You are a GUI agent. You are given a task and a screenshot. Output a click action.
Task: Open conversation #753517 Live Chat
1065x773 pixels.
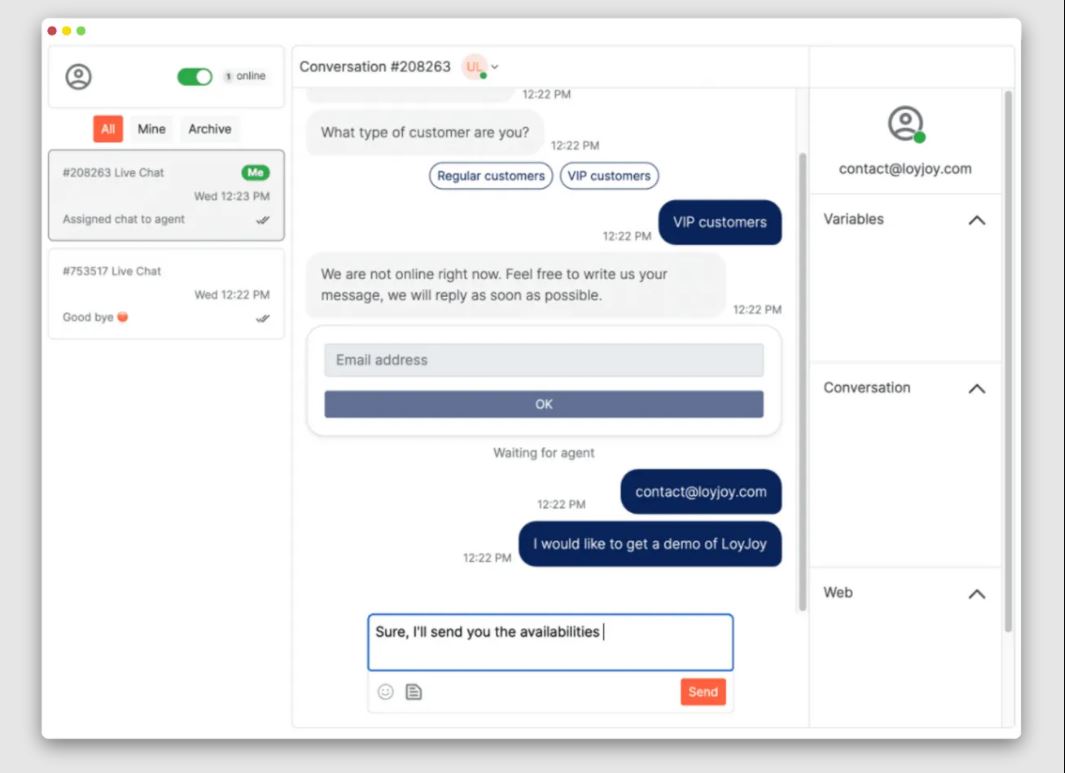pyautogui.click(x=166, y=293)
